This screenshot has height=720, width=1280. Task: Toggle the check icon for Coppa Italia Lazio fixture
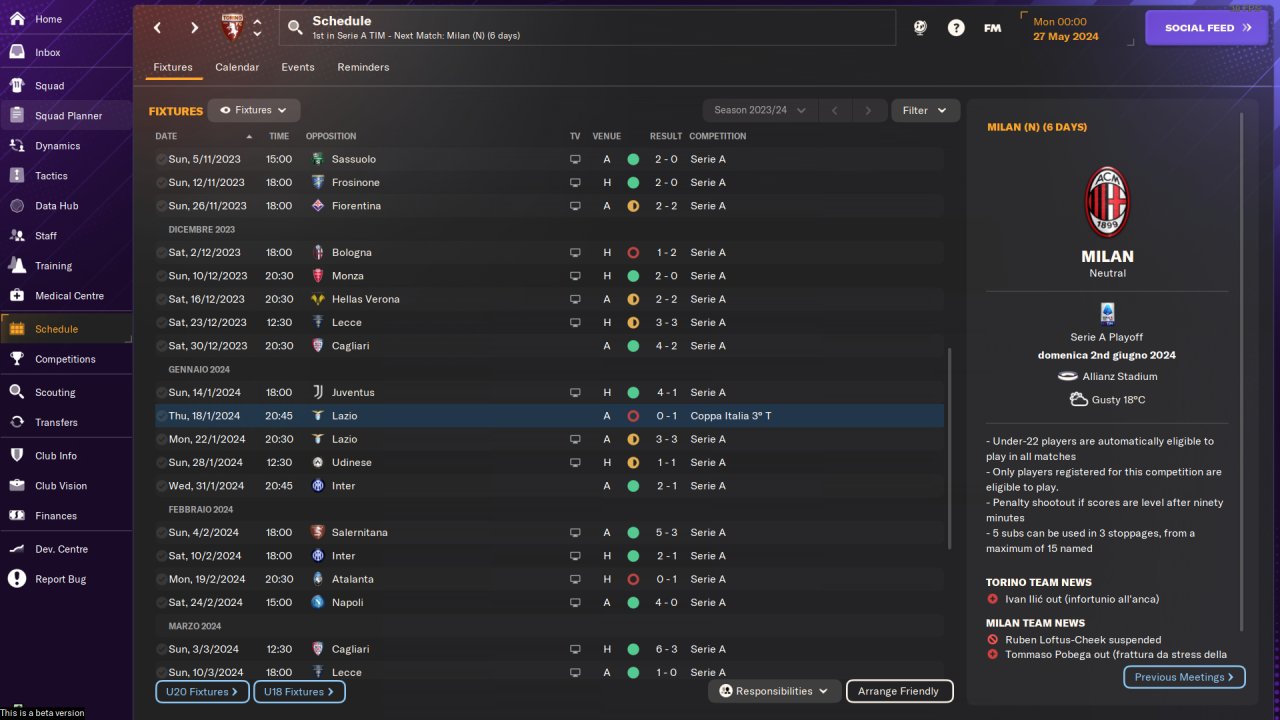[161, 416]
